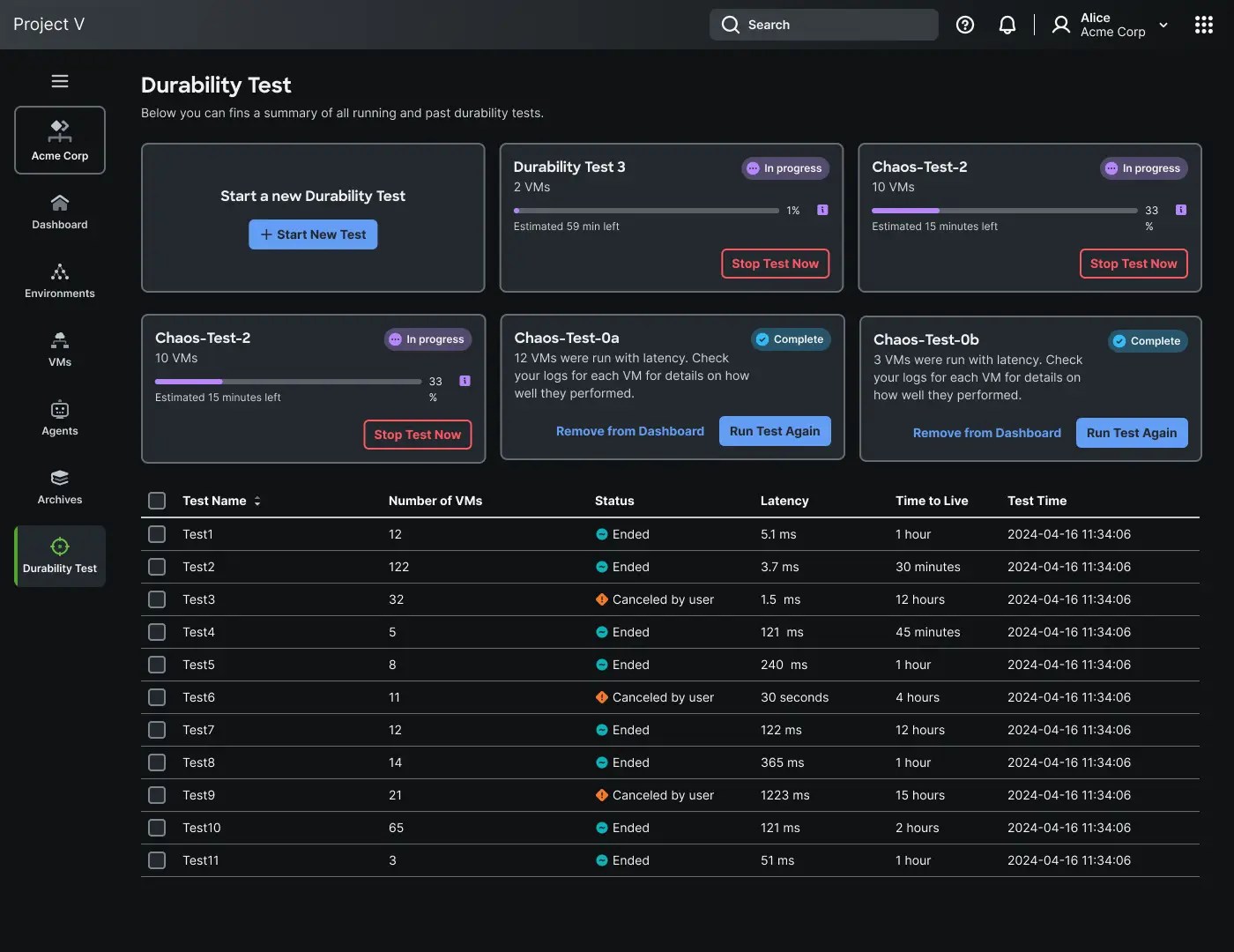The height and width of the screenshot is (952, 1234).
Task: Expand the Alice account dropdown chevron
Action: click(1163, 25)
